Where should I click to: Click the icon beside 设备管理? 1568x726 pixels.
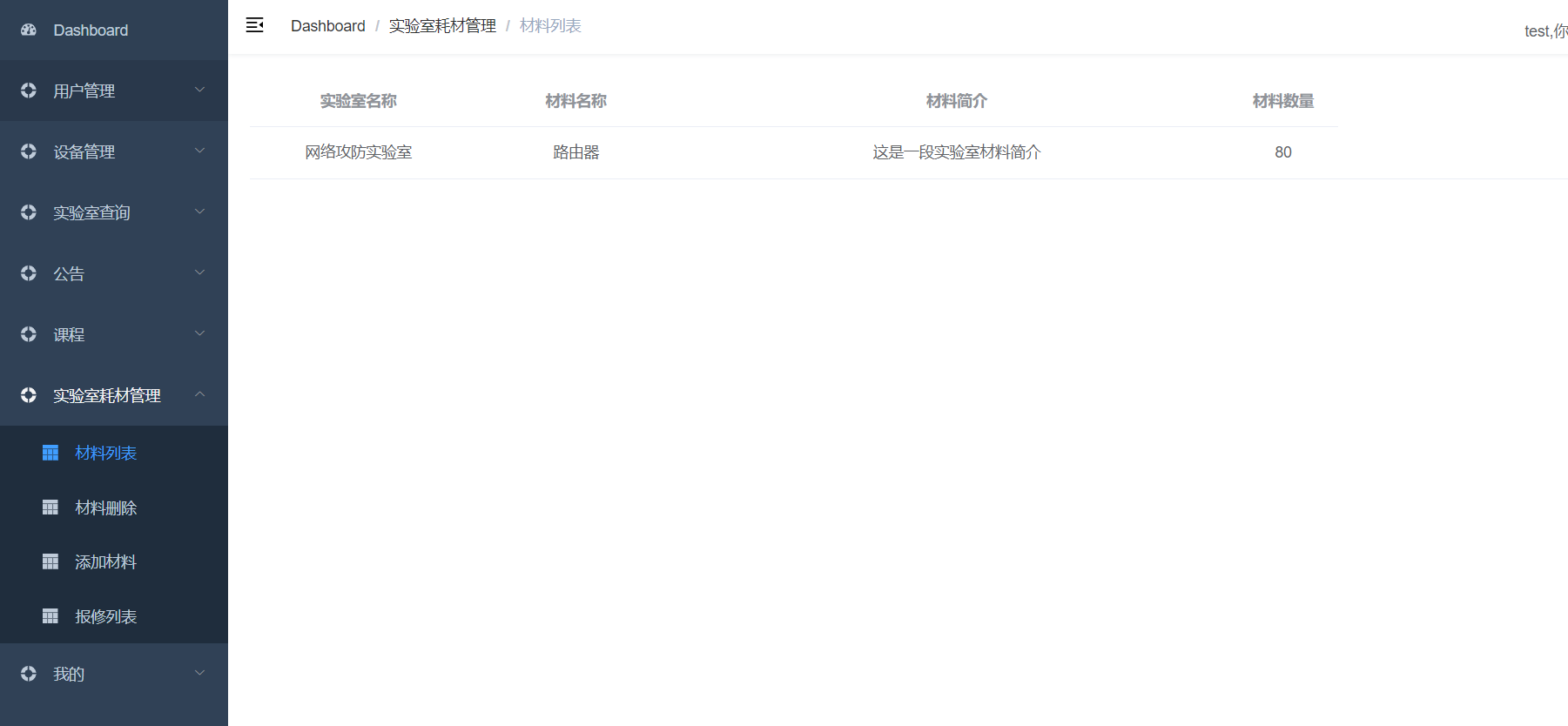click(x=29, y=151)
